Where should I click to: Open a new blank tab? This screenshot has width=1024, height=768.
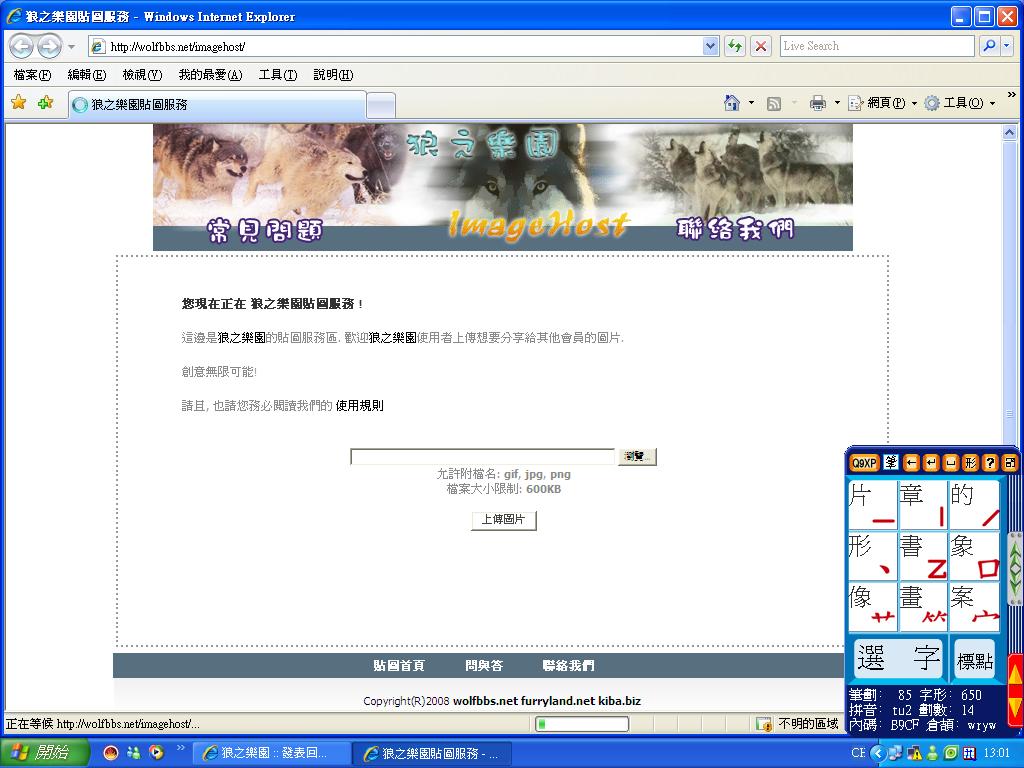381,105
